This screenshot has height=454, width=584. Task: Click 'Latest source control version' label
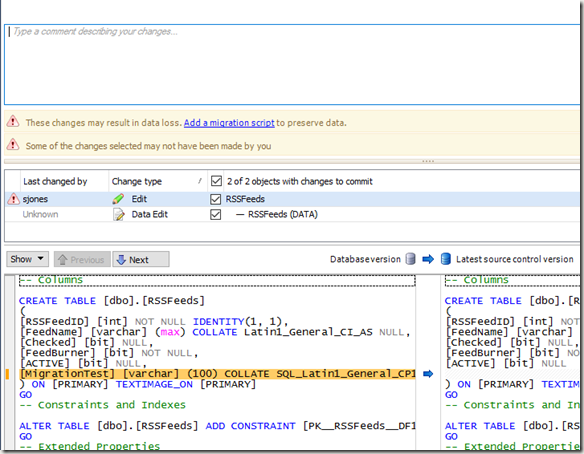515,259
